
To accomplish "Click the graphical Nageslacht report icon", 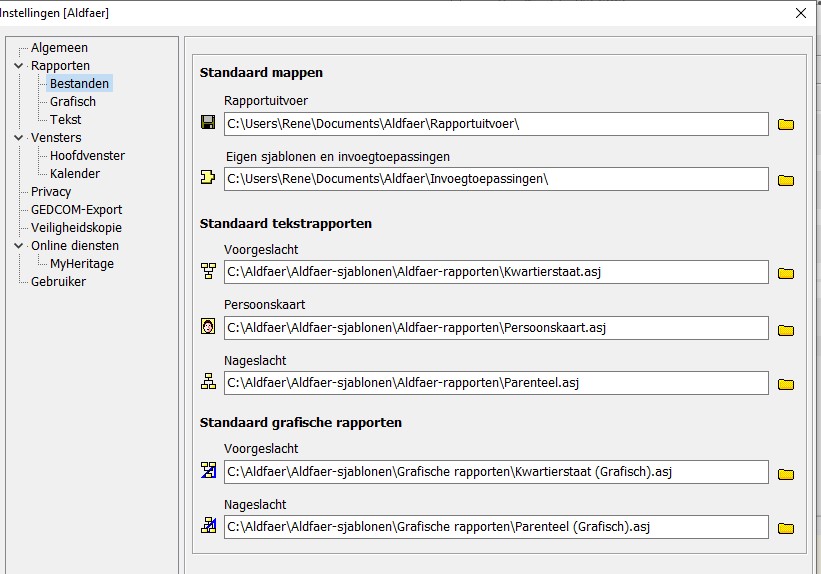I will tap(208, 526).
